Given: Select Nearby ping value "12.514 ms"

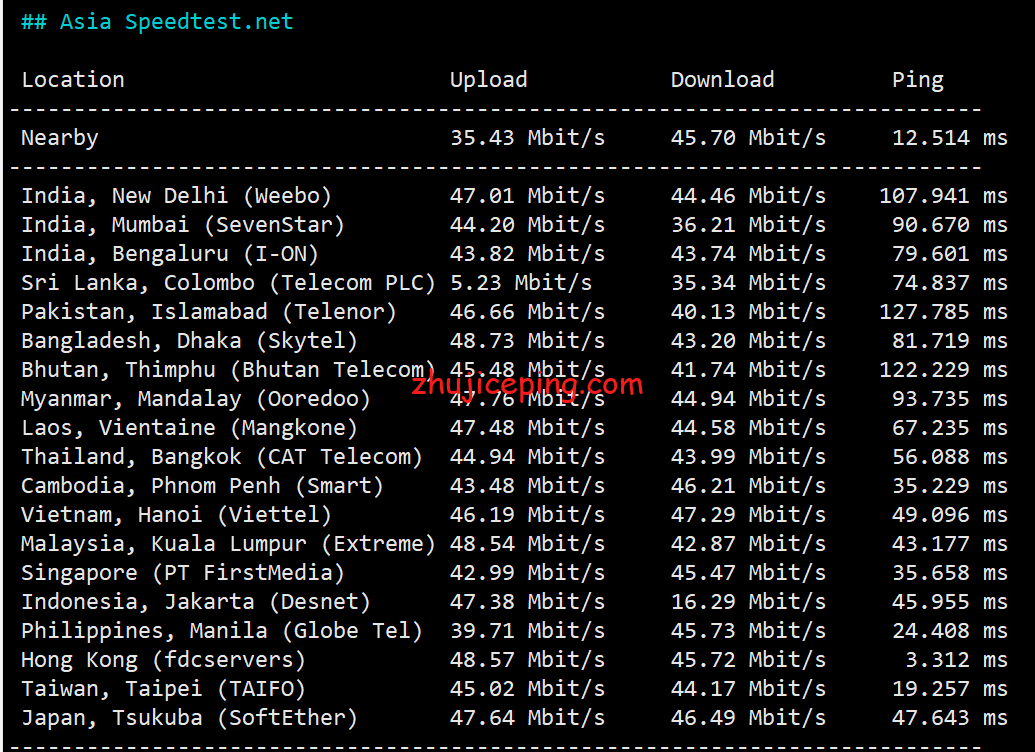Looking at the screenshot, I should 950,138.
